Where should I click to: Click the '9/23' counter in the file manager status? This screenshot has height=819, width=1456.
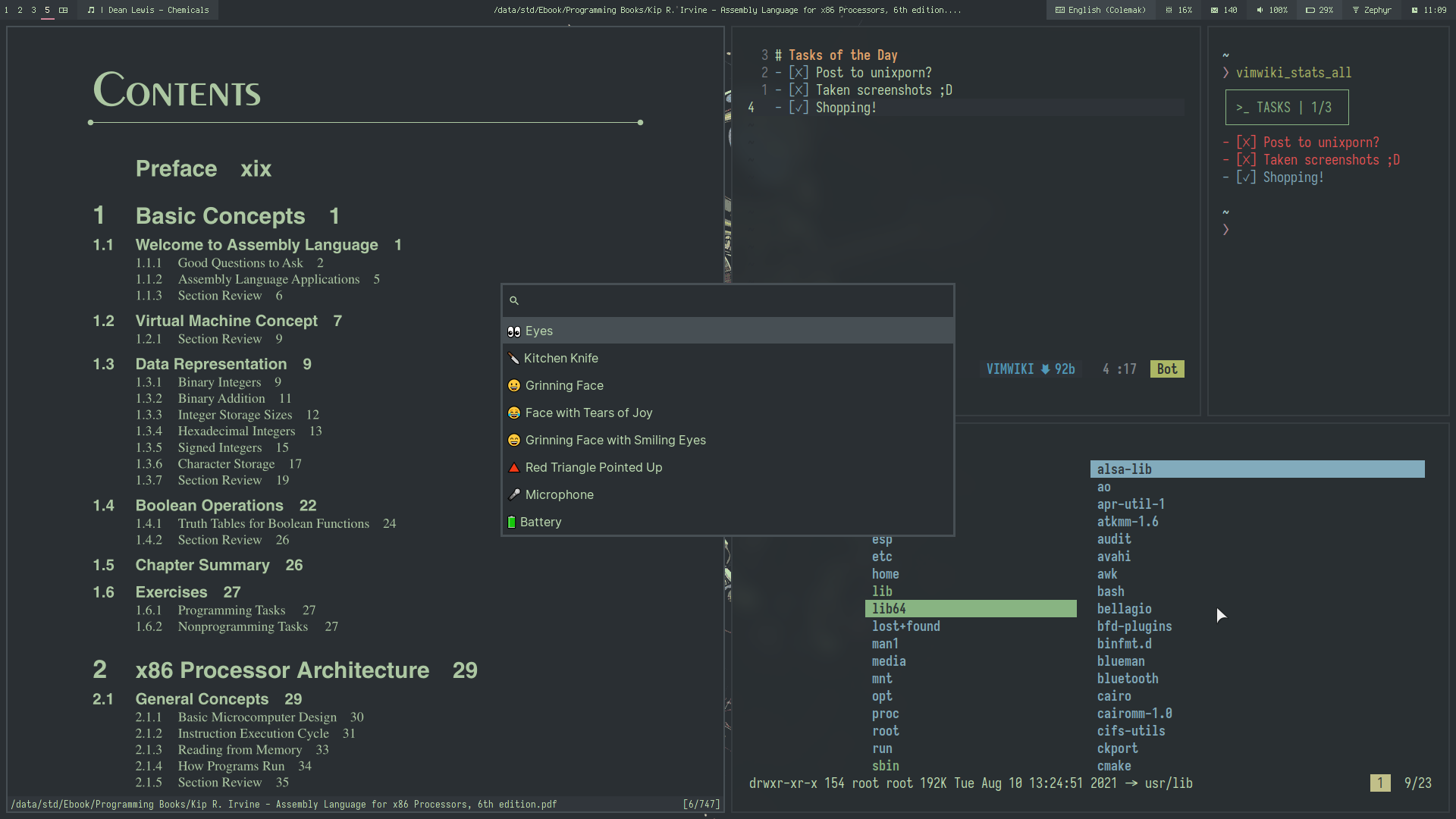1418,783
